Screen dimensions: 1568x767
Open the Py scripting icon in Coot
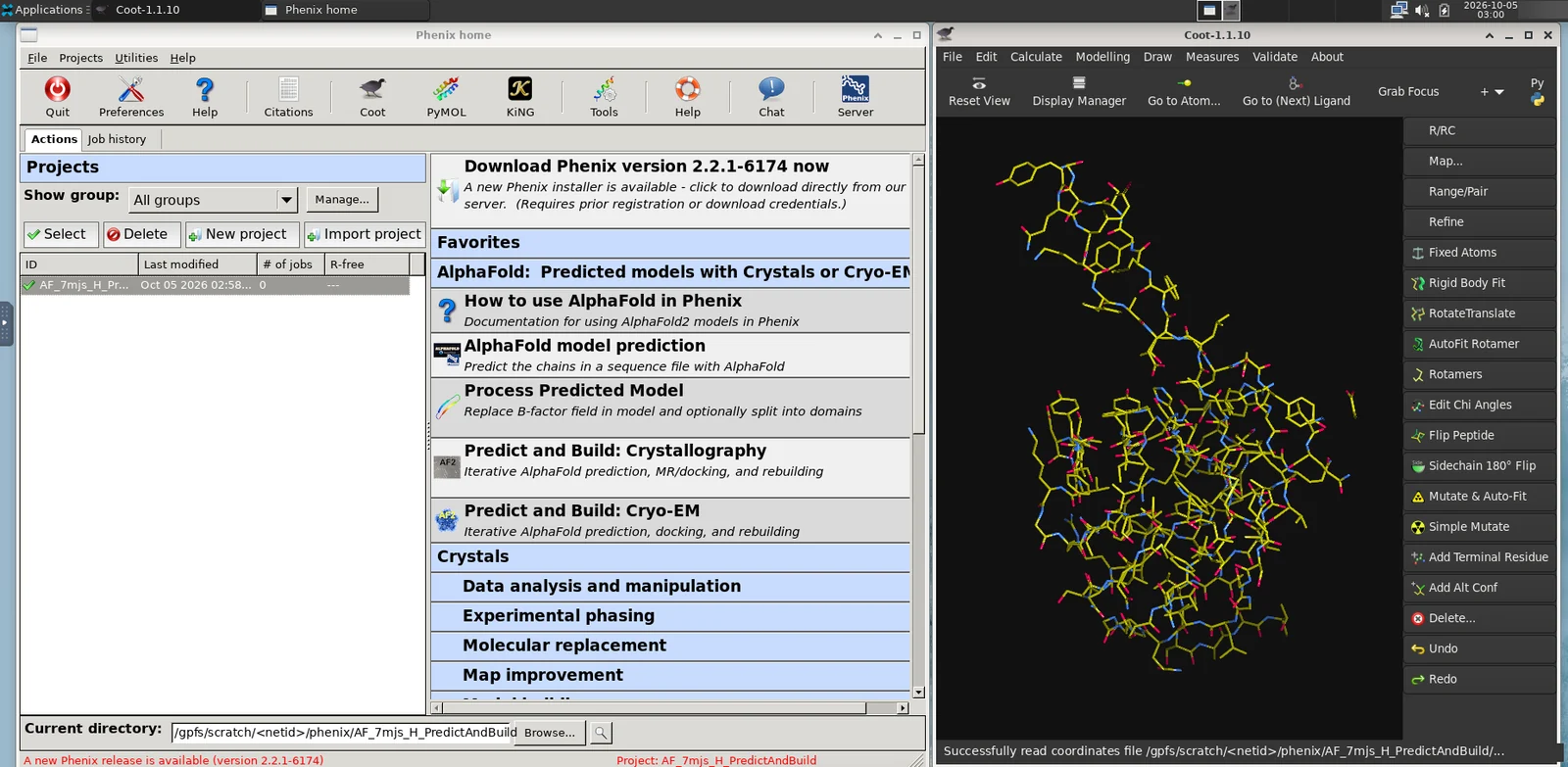point(1537,92)
